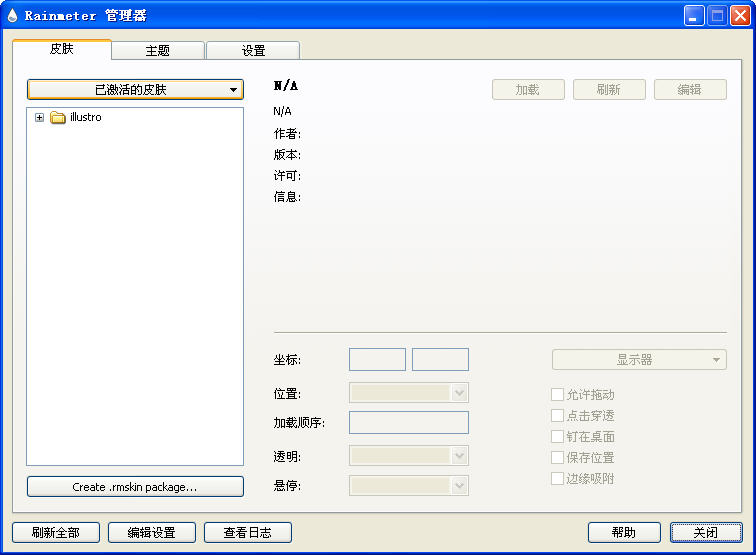The width and height of the screenshot is (756, 555).
Task: Open 编辑设置 at the bottom
Action: pos(152,533)
